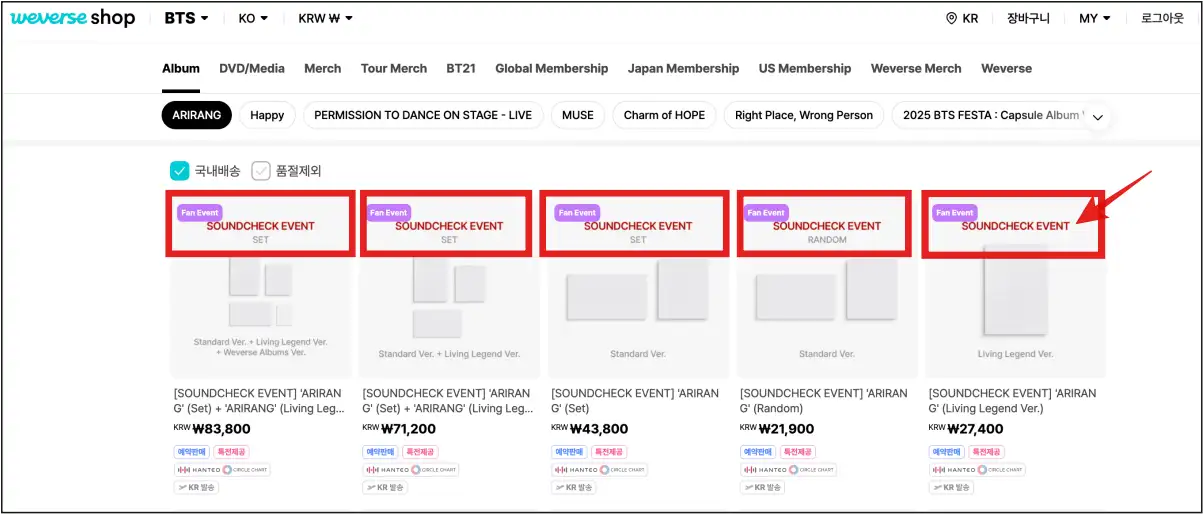Viewport: 1204px width, 514px height.
Task: Open 장바구니 cart link
Action: [x=1028, y=18]
